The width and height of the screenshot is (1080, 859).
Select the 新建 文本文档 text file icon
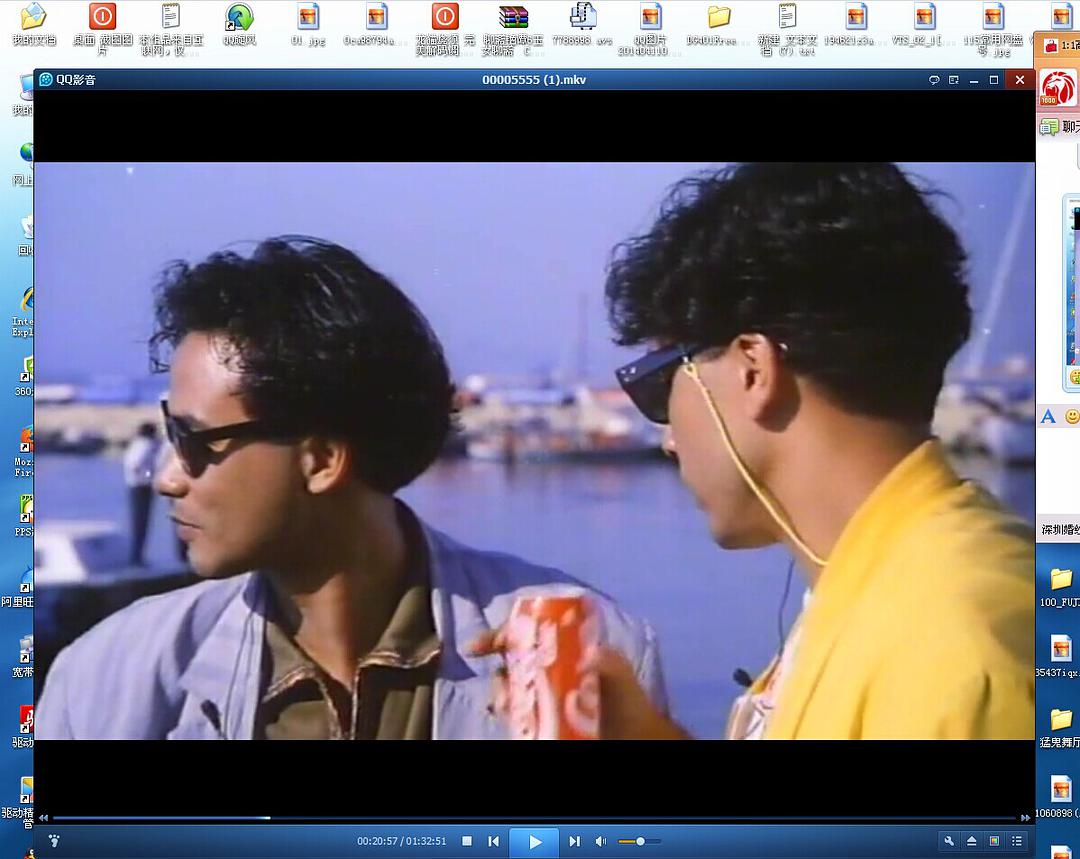click(x=787, y=28)
